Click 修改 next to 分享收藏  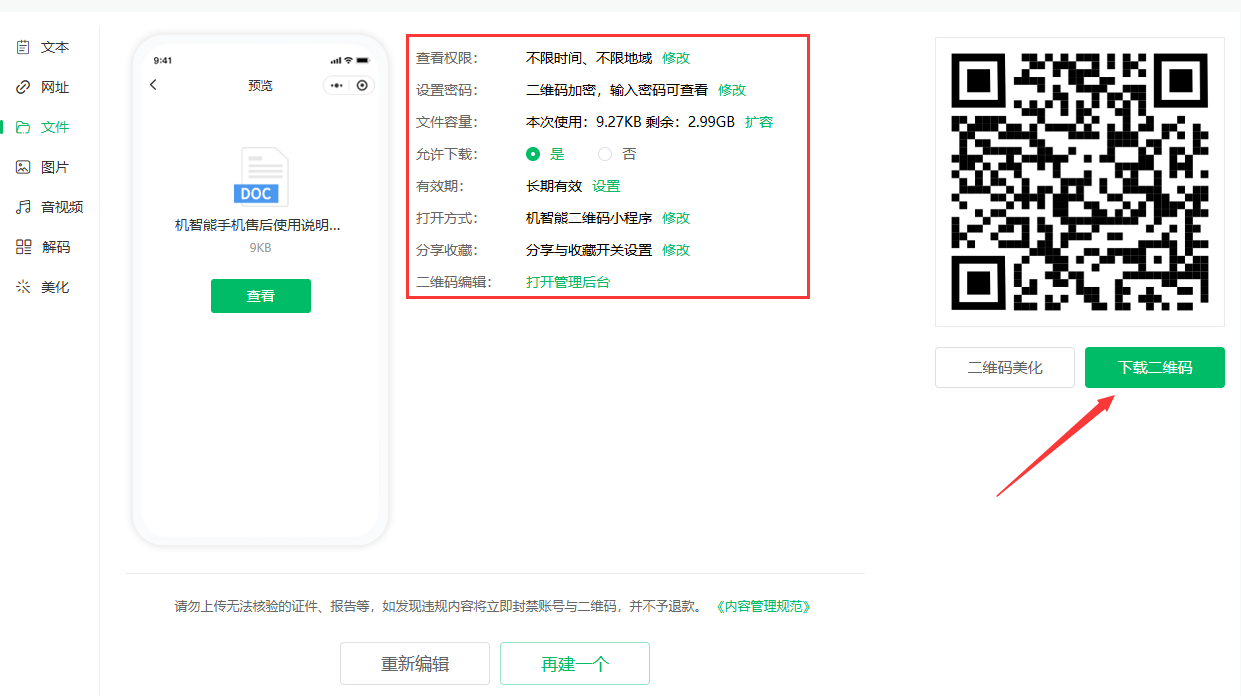coord(676,250)
